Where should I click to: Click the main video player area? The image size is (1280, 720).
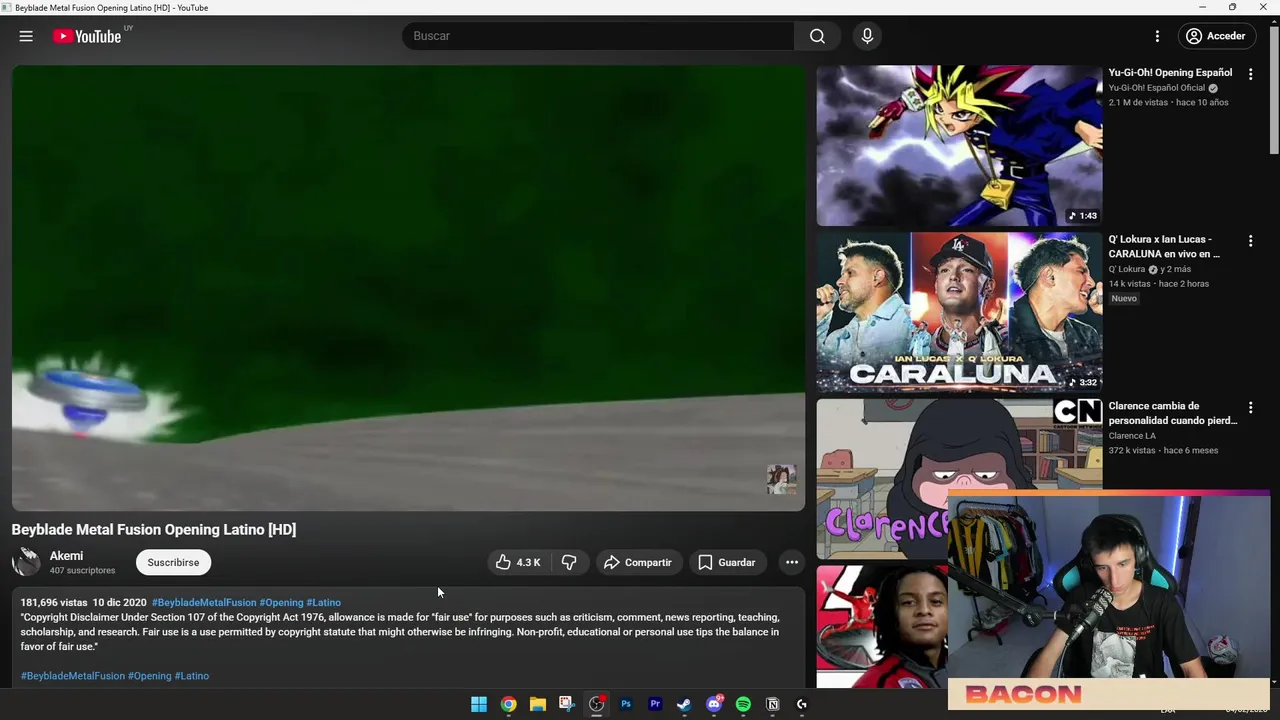pyautogui.click(x=408, y=288)
